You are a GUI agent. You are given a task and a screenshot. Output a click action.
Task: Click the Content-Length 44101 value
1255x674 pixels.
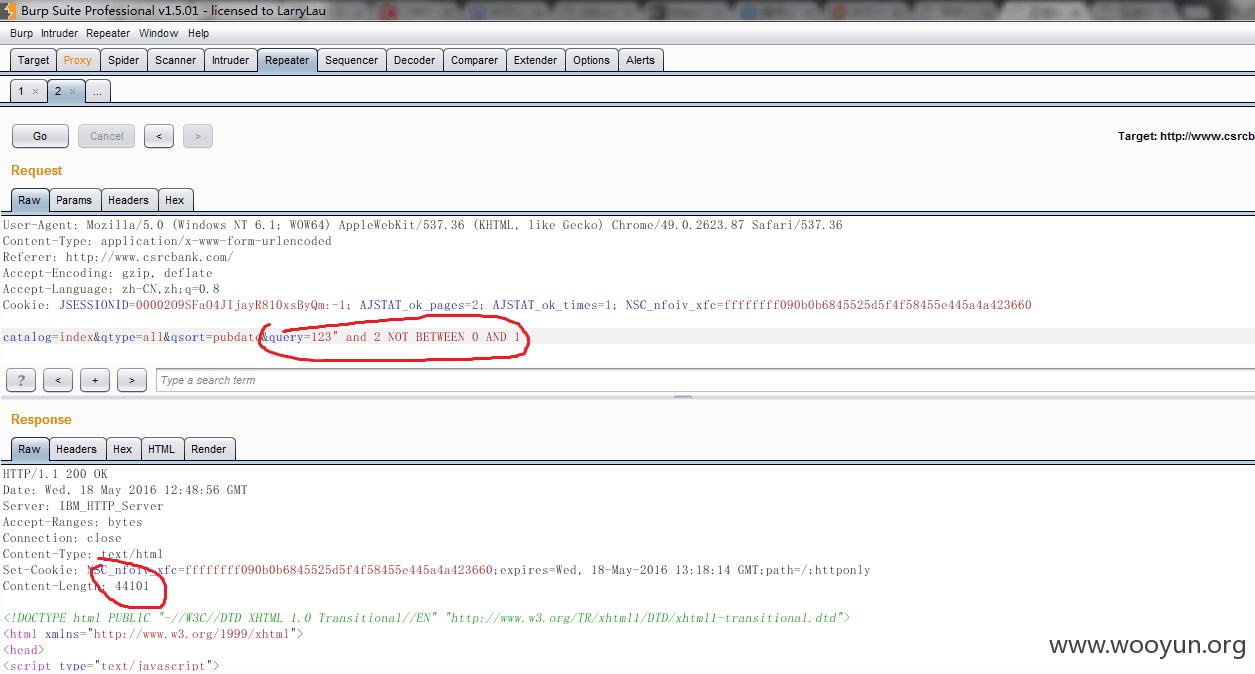[x=132, y=586]
